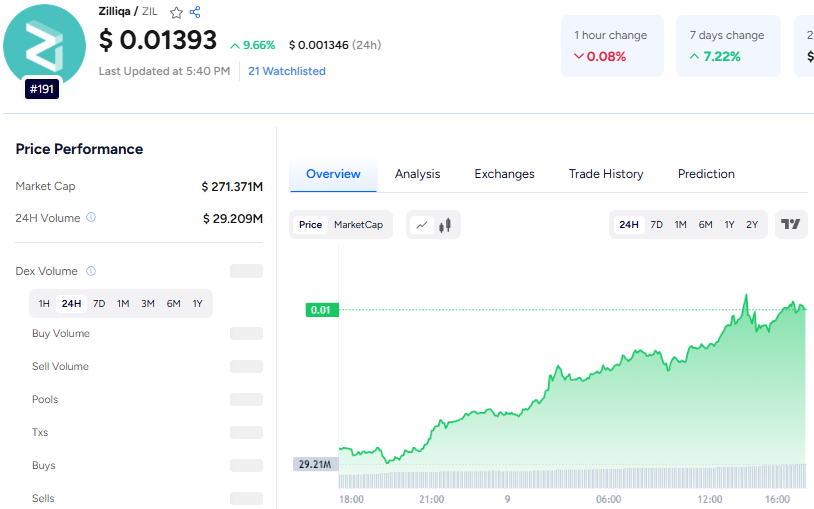Screen dimensions: 814x509
Task: Click the price peak on the chart line
Action: (747, 295)
